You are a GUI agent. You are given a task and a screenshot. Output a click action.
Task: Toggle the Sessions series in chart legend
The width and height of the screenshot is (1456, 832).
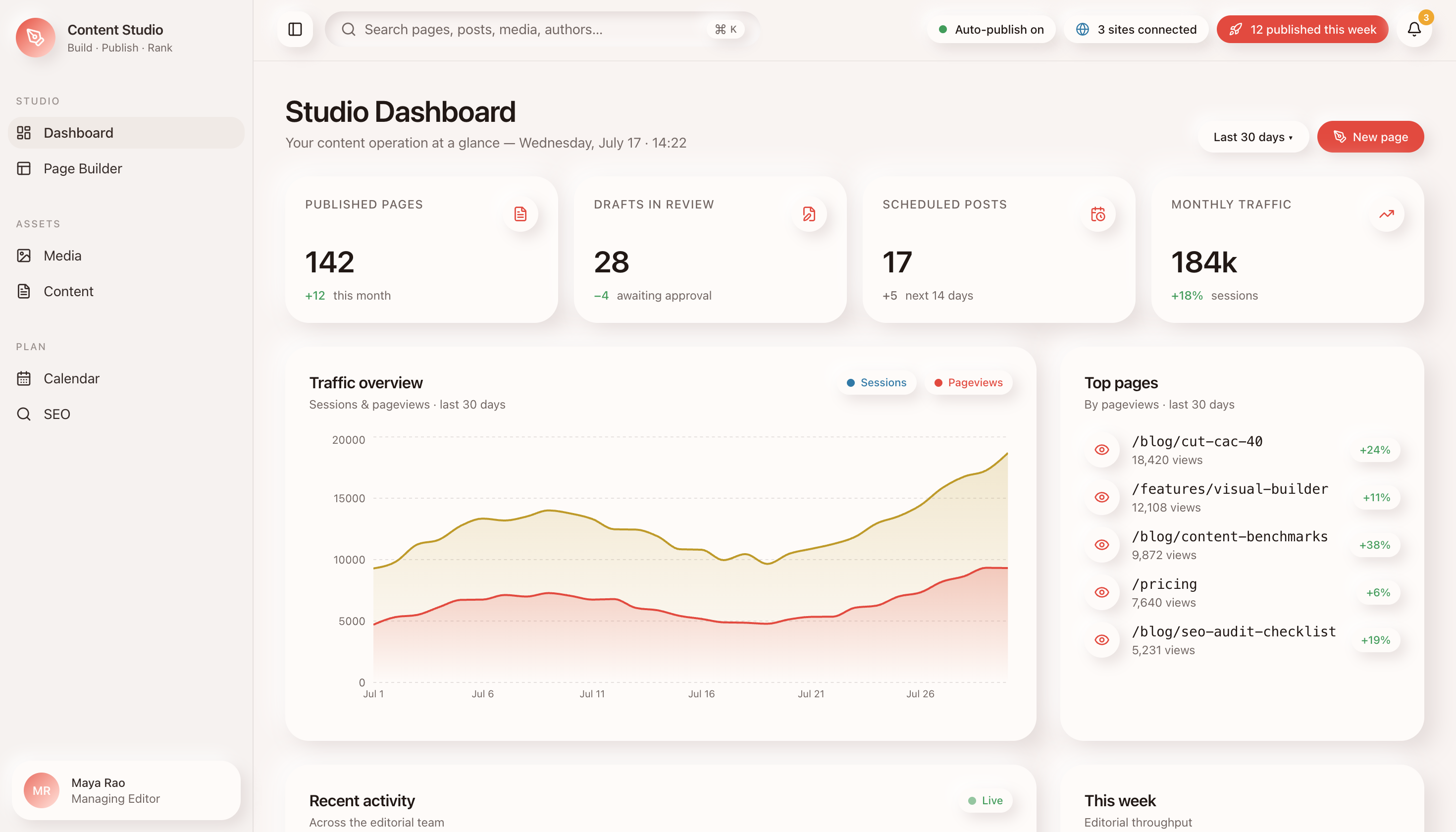pos(877,382)
